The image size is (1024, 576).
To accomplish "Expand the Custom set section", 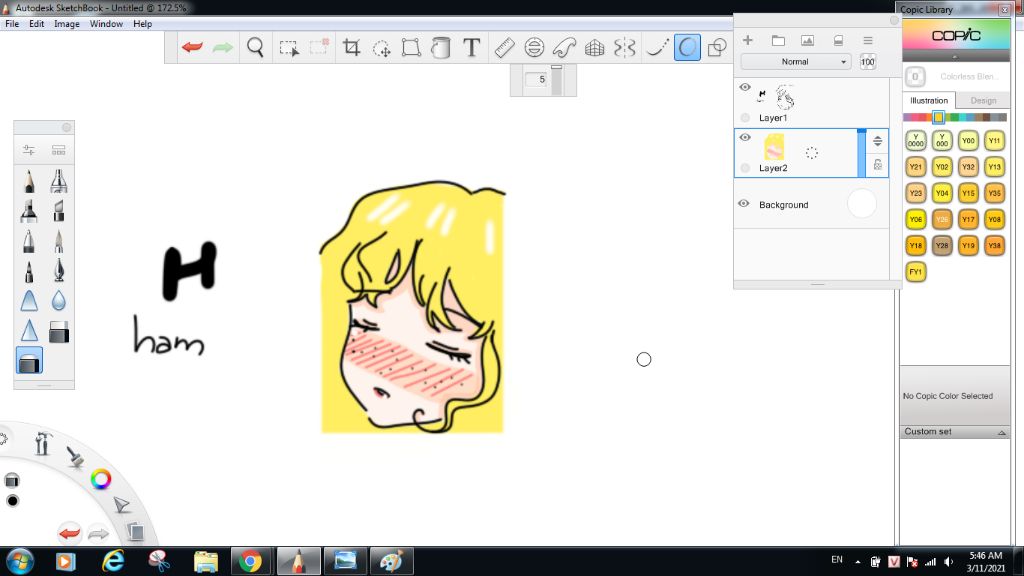I will (x=955, y=432).
